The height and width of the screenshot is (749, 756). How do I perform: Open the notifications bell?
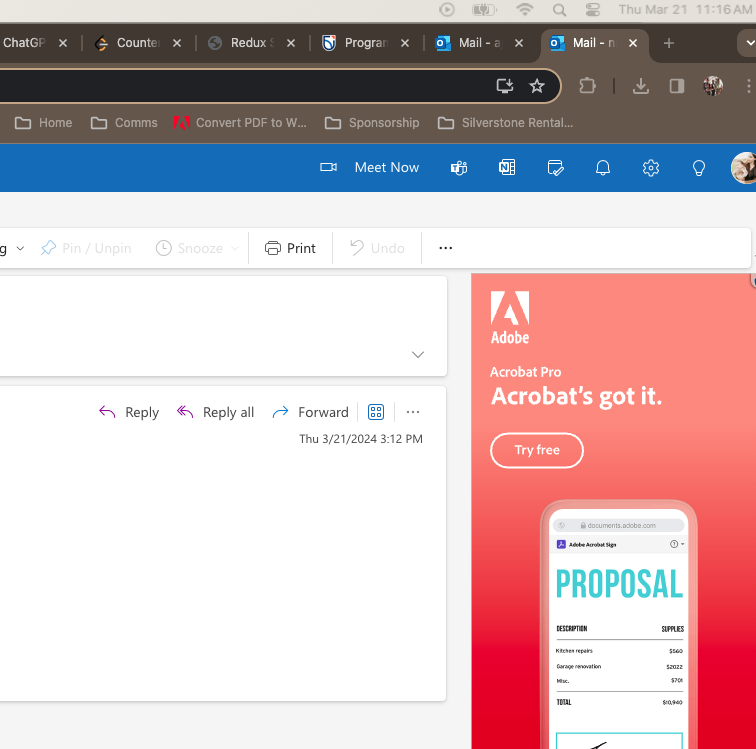pyautogui.click(x=603, y=168)
